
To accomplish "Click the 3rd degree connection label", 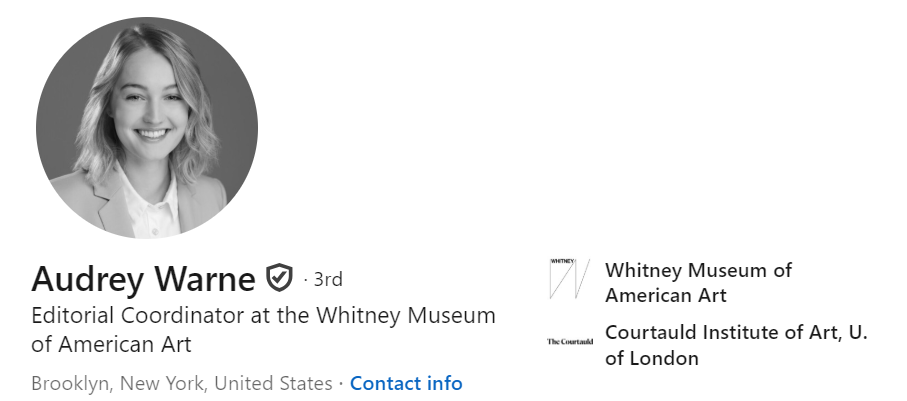I will (x=327, y=280).
